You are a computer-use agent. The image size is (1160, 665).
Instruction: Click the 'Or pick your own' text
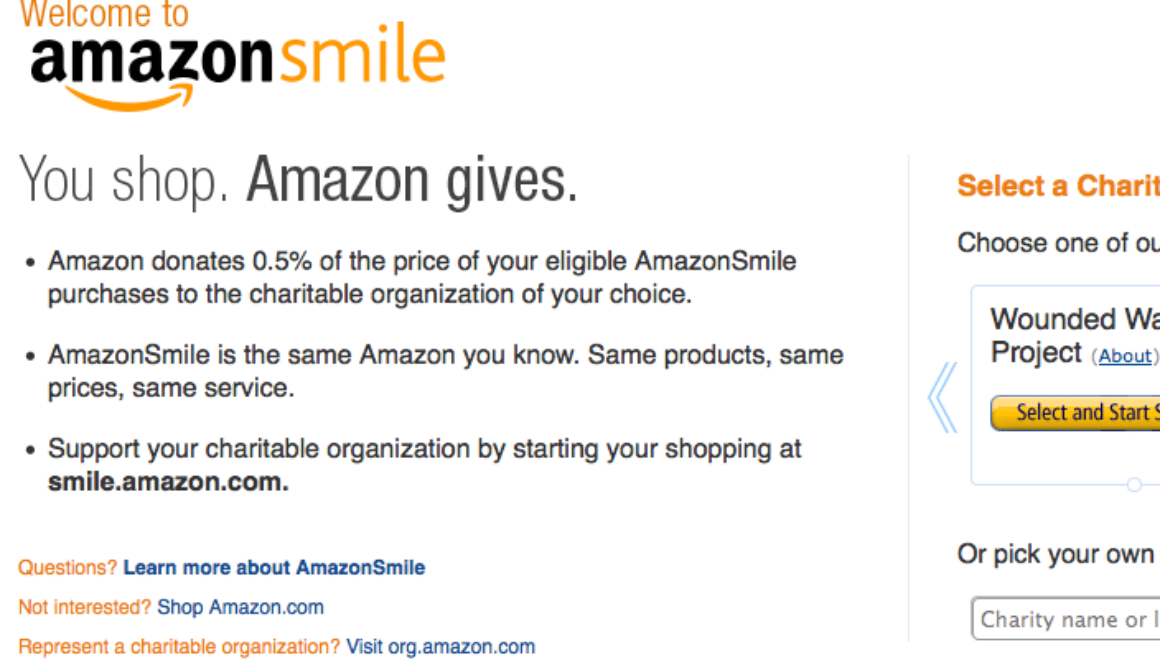1056,554
